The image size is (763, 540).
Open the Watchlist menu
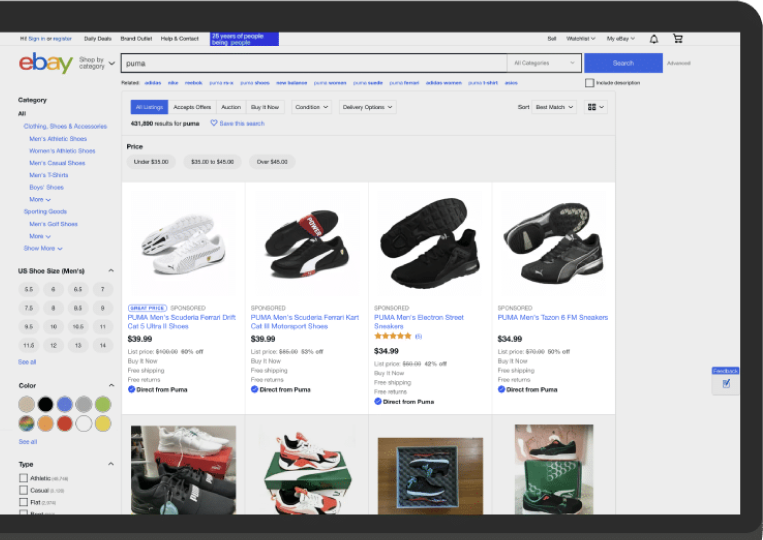581,38
